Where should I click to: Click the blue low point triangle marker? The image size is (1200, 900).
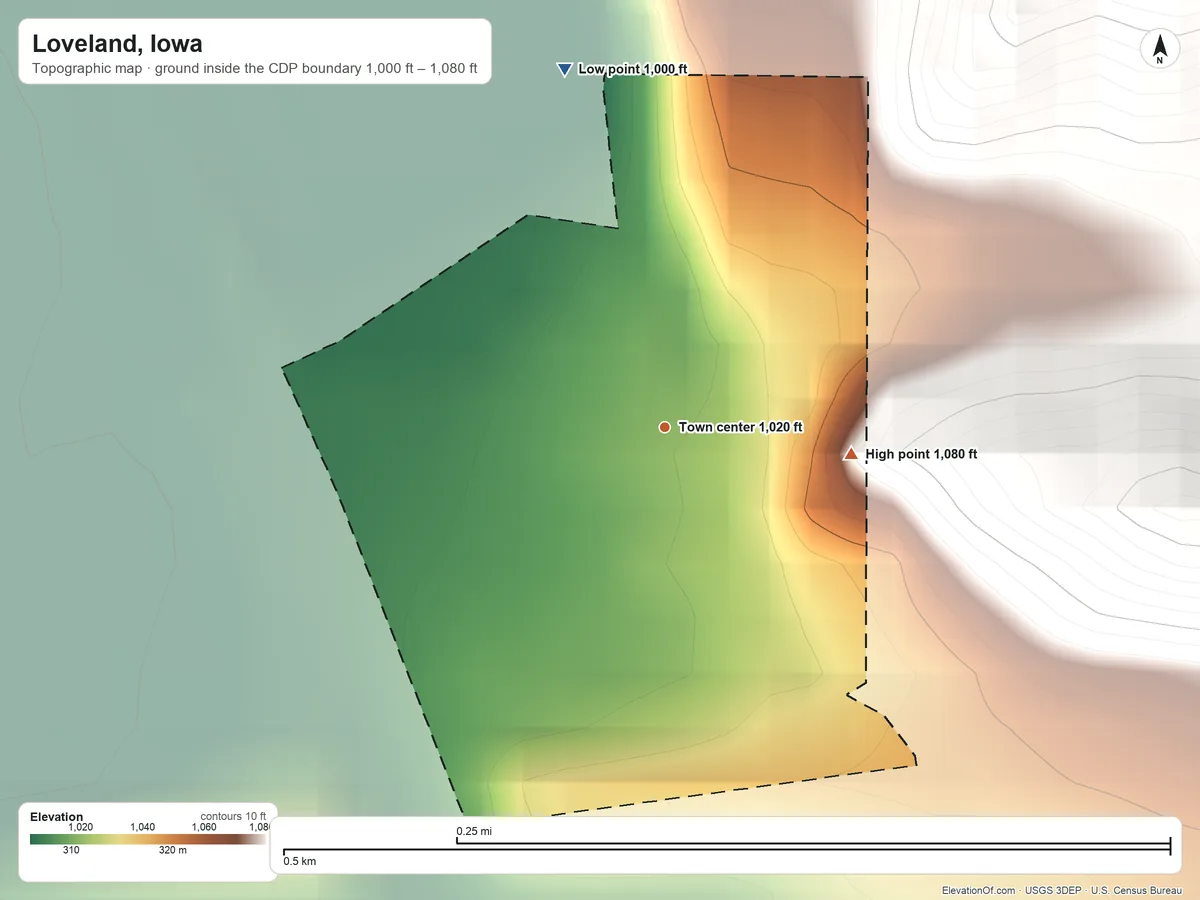(564, 69)
